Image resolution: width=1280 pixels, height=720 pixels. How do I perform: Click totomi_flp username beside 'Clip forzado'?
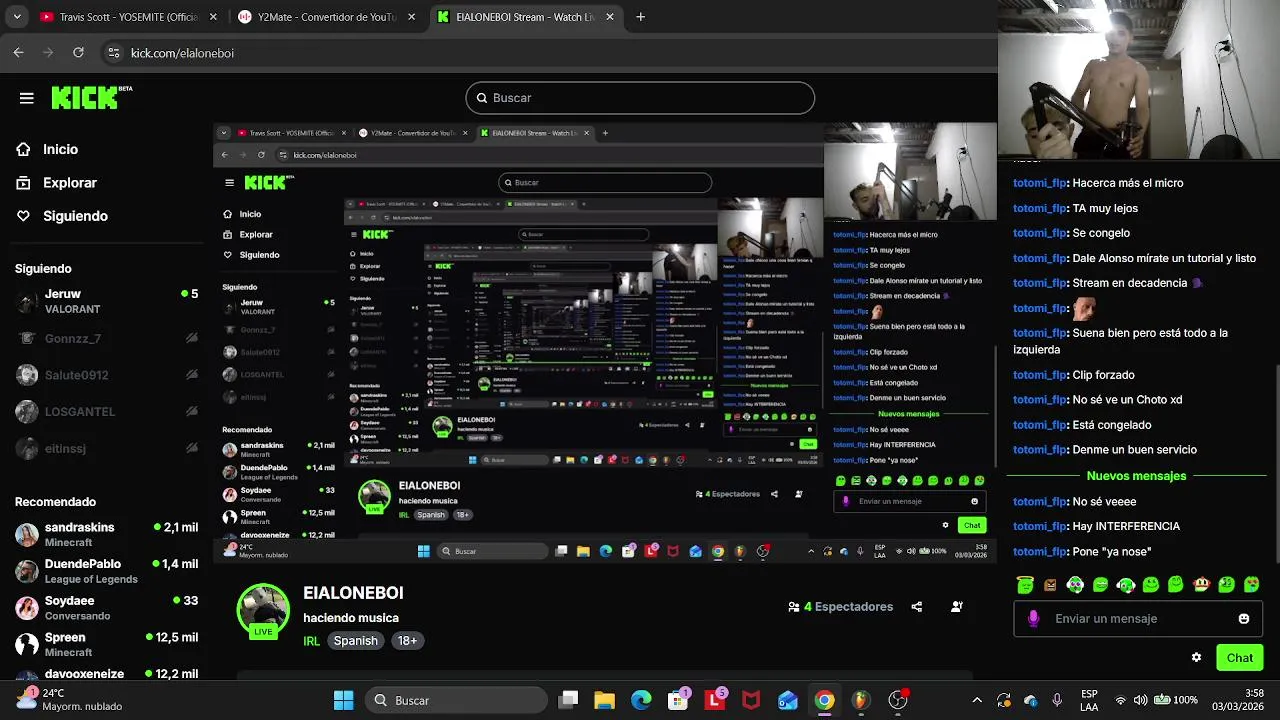[x=1040, y=375]
